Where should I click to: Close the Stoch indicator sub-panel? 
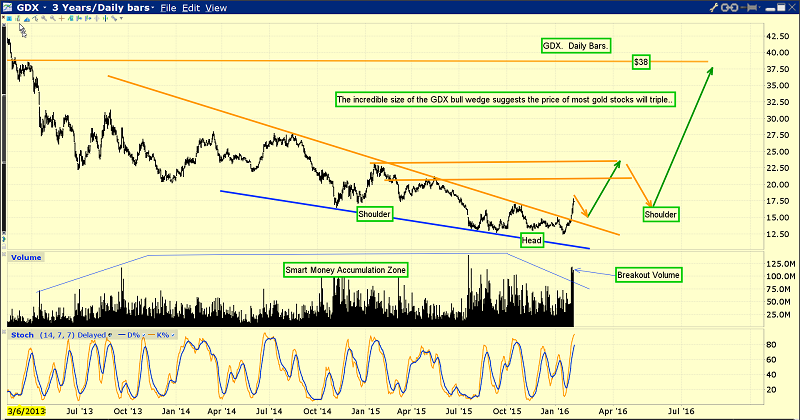click(4, 332)
